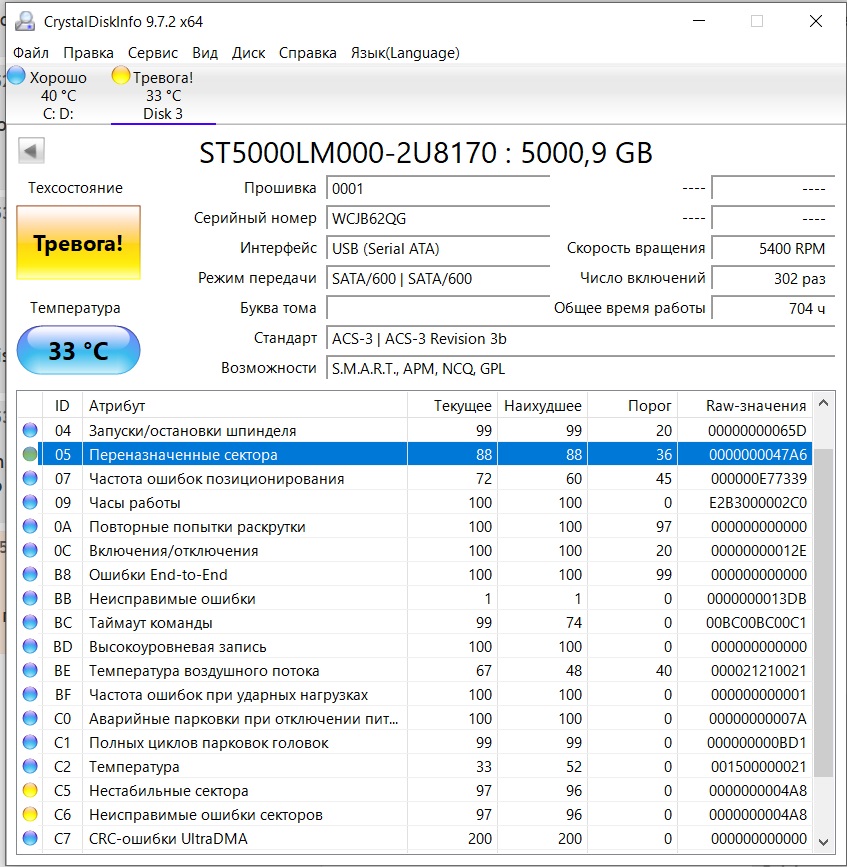Click the previous disk arrow button
Viewport: 847px width, 867px height.
pyautogui.click(x=31, y=150)
